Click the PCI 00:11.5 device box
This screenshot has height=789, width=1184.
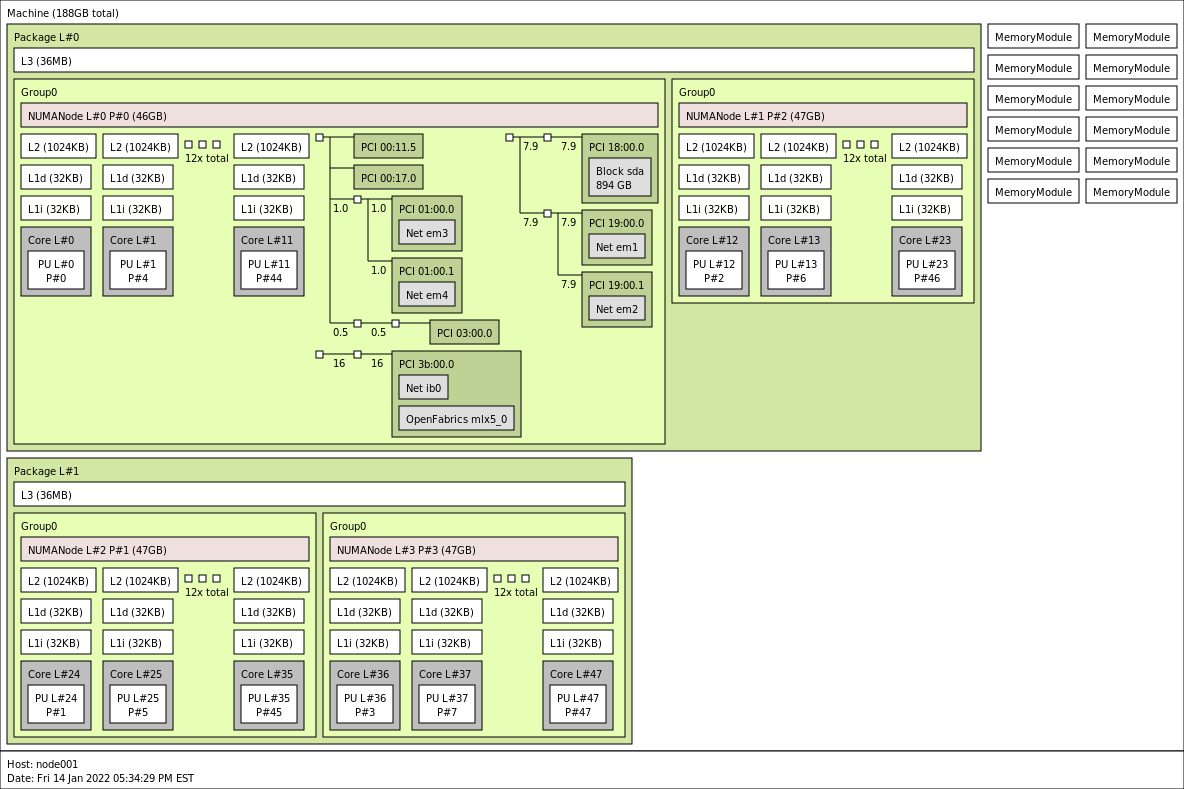[388, 146]
